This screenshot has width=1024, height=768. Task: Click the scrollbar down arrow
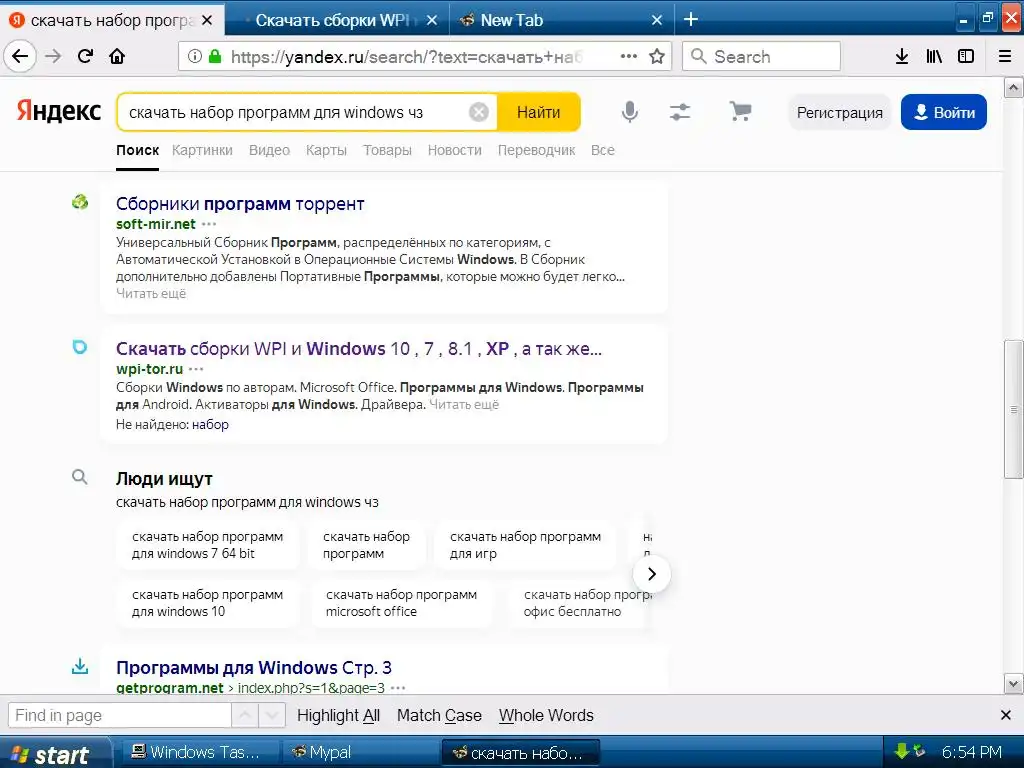tap(1014, 684)
